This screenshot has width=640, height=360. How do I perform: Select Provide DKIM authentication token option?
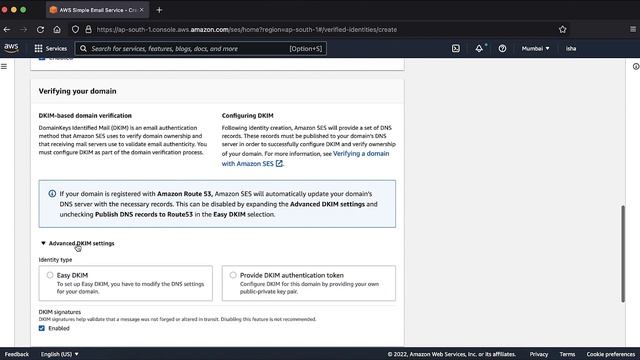pos(233,275)
